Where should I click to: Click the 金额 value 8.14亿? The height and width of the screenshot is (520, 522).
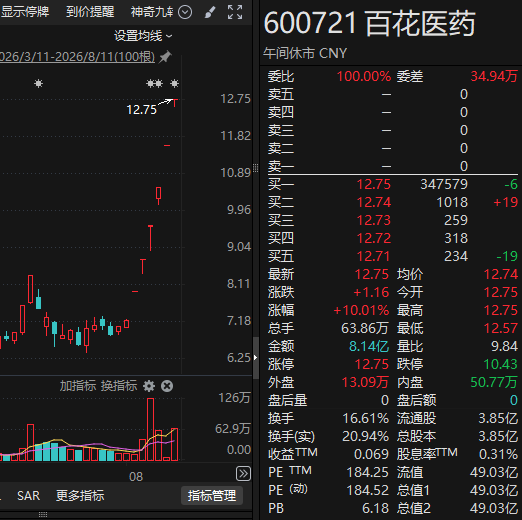click(x=369, y=346)
